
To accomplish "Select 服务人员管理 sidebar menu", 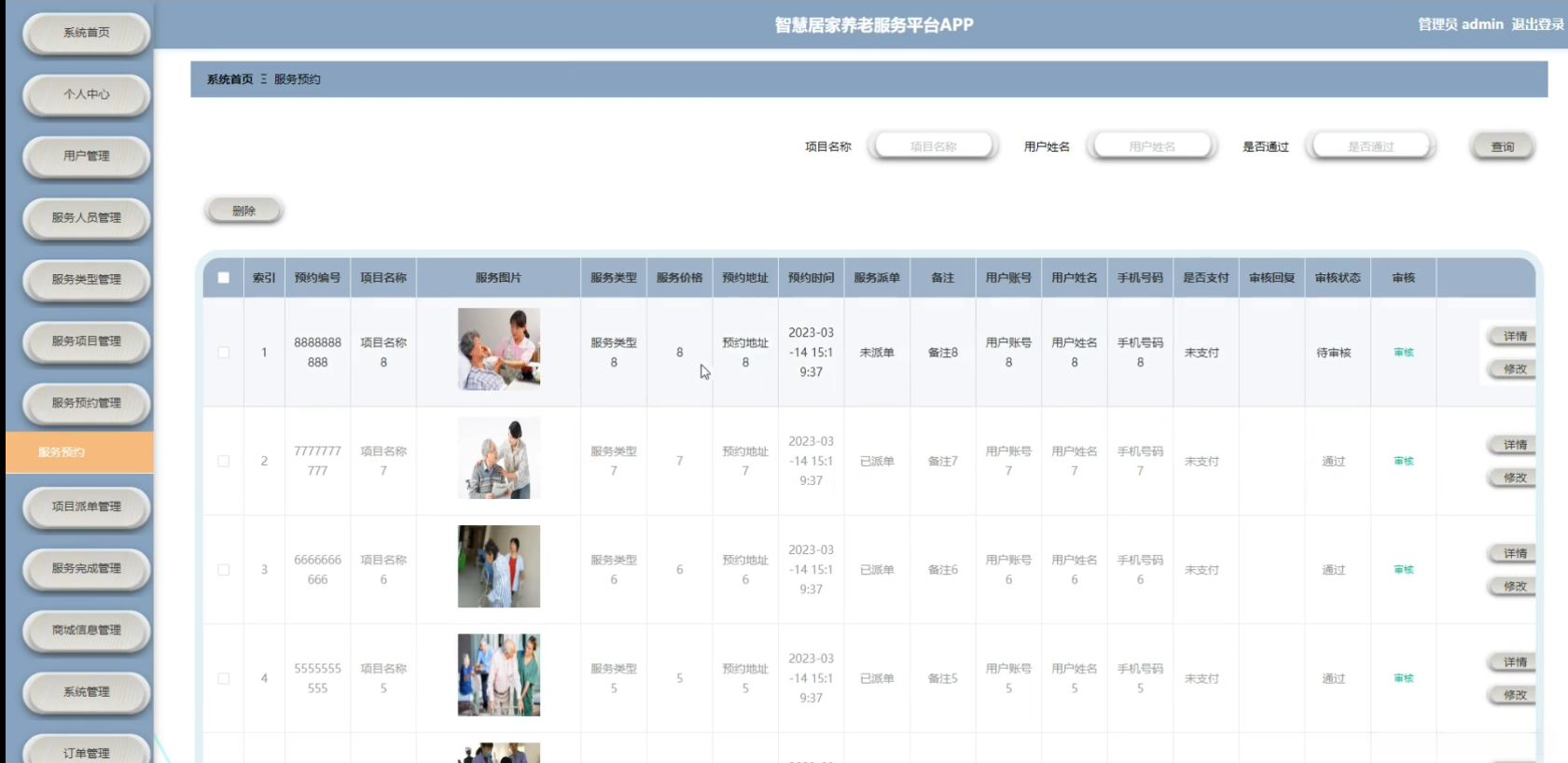I will (86, 217).
